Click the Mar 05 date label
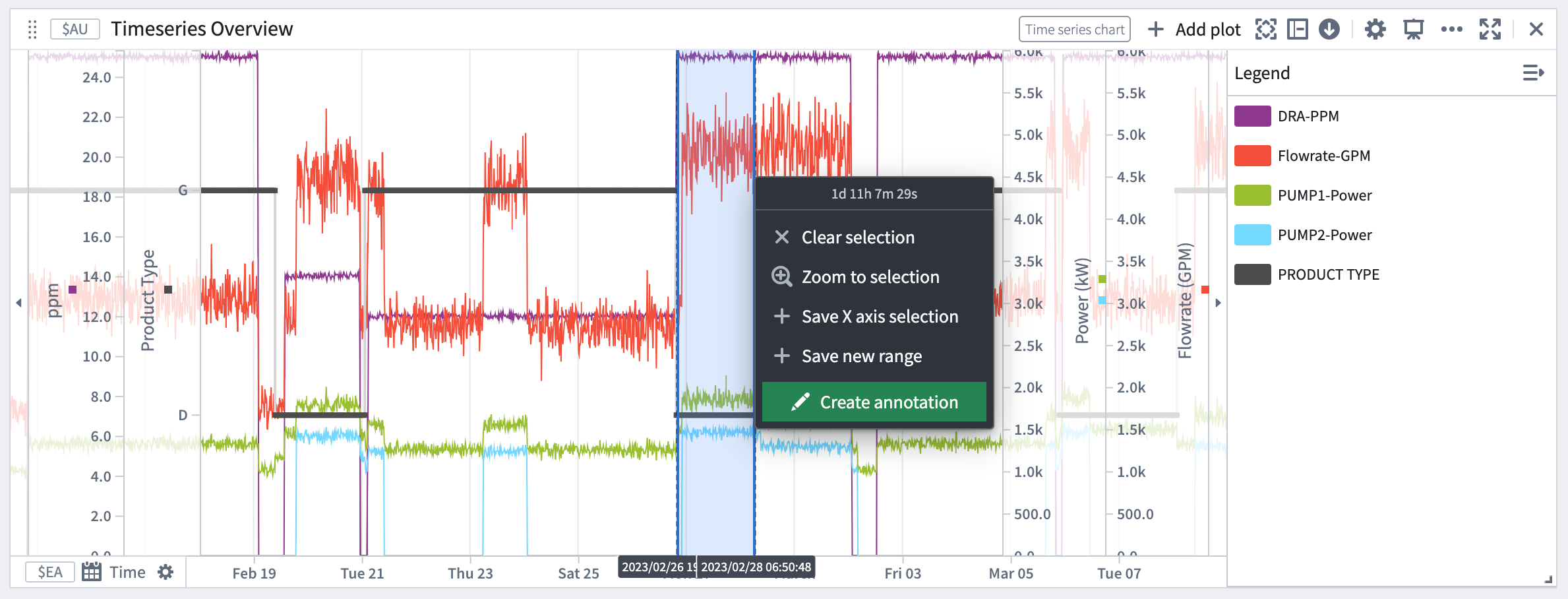Screen dimensions: 1568x599 tap(1011, 573)
